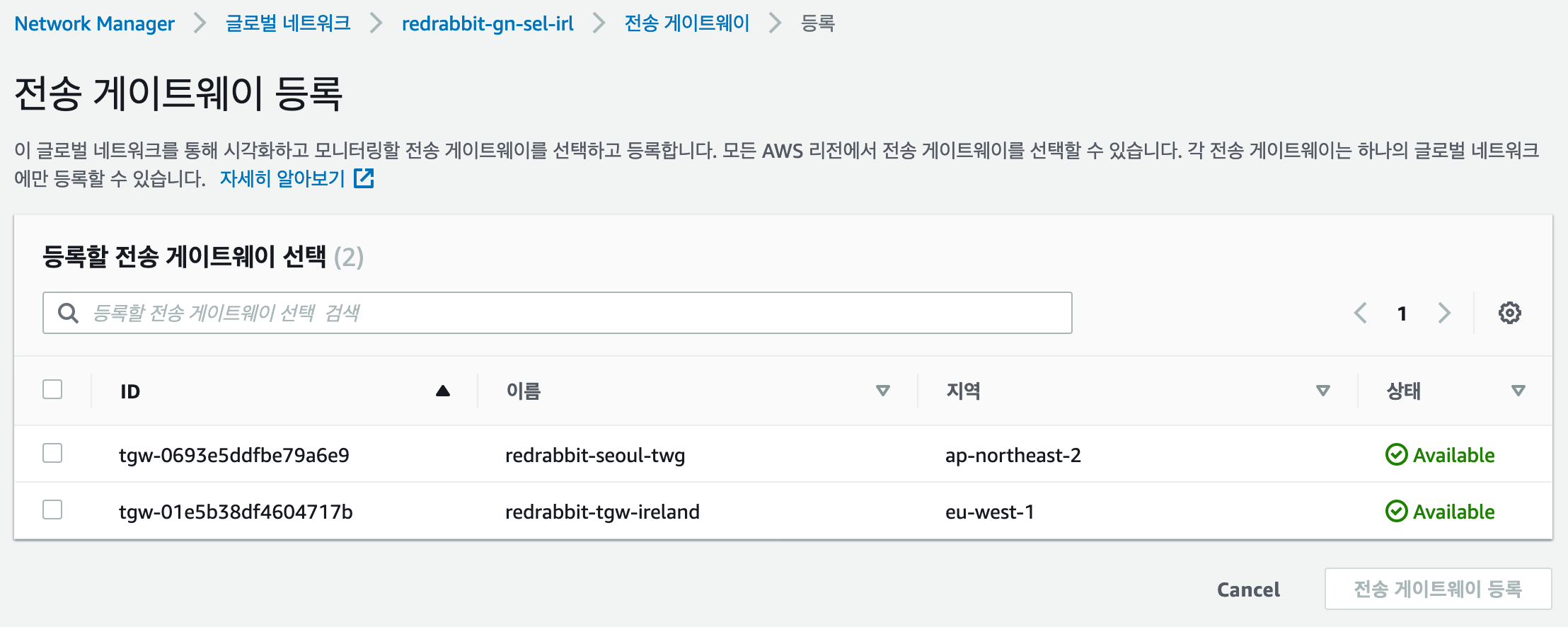Click the current breadcrumb item 등록
This screenshot has width=1568, height=627.
[x=818, y=23]
